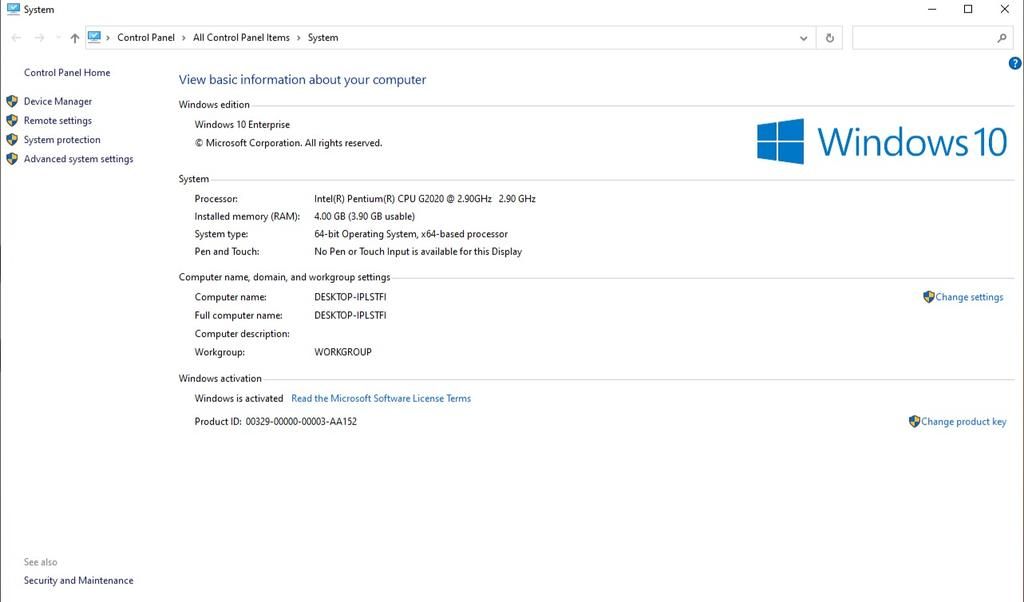Click the Windows 10 logo
1024x602 pixels.
(x=882, y=141)
